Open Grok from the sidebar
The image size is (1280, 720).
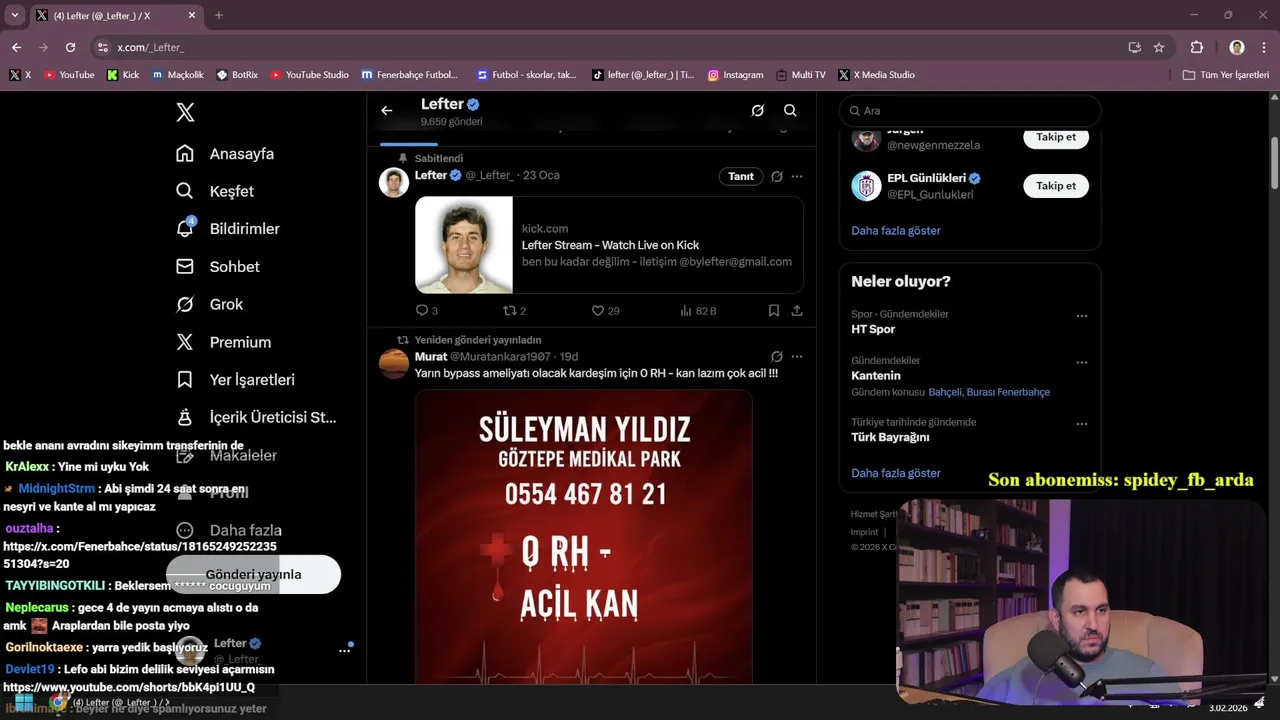point(210,304)
